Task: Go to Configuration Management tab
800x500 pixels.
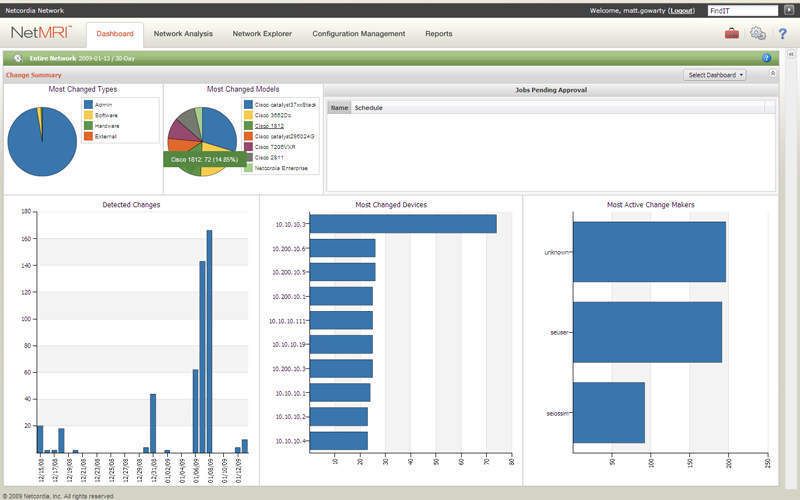Action: point(359,34)
